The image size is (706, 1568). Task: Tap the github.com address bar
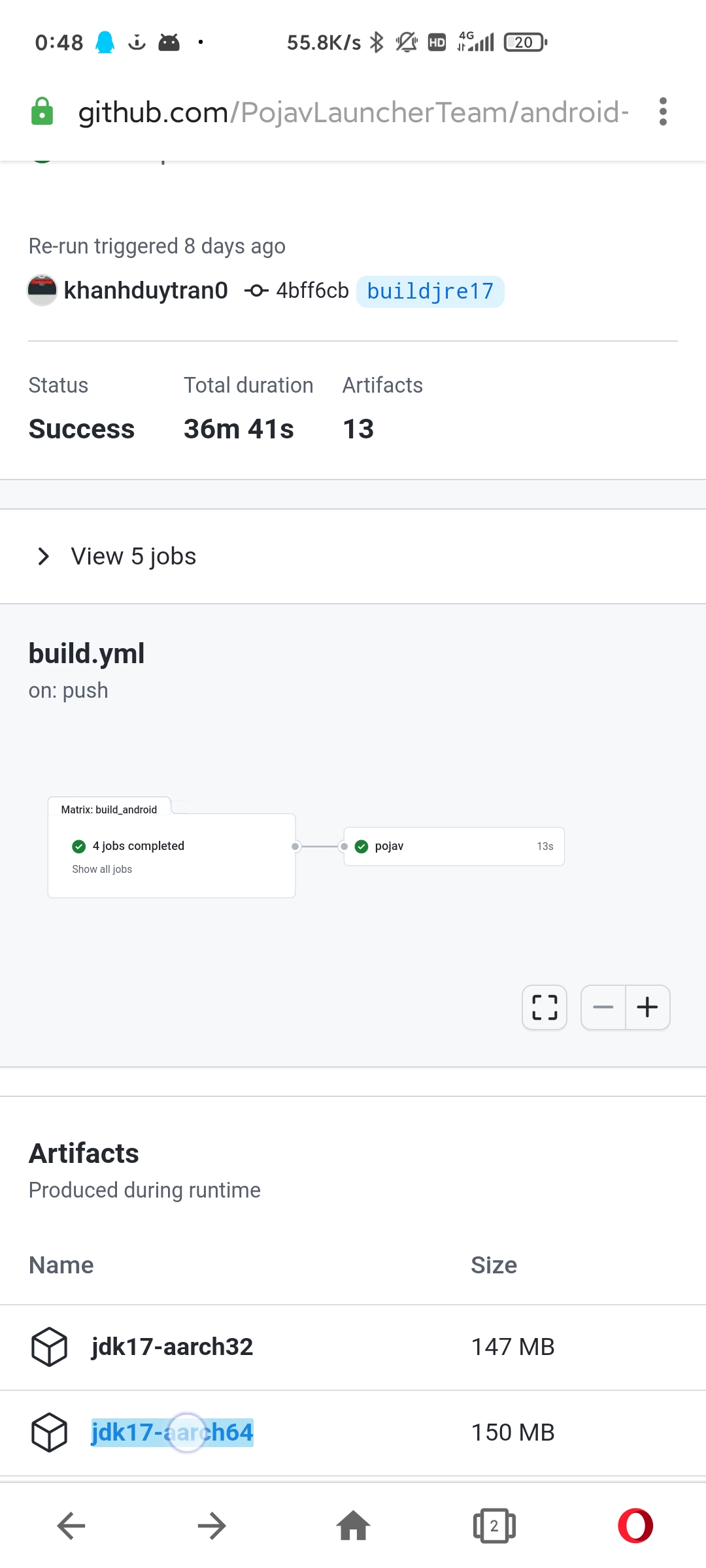[353, 112]
